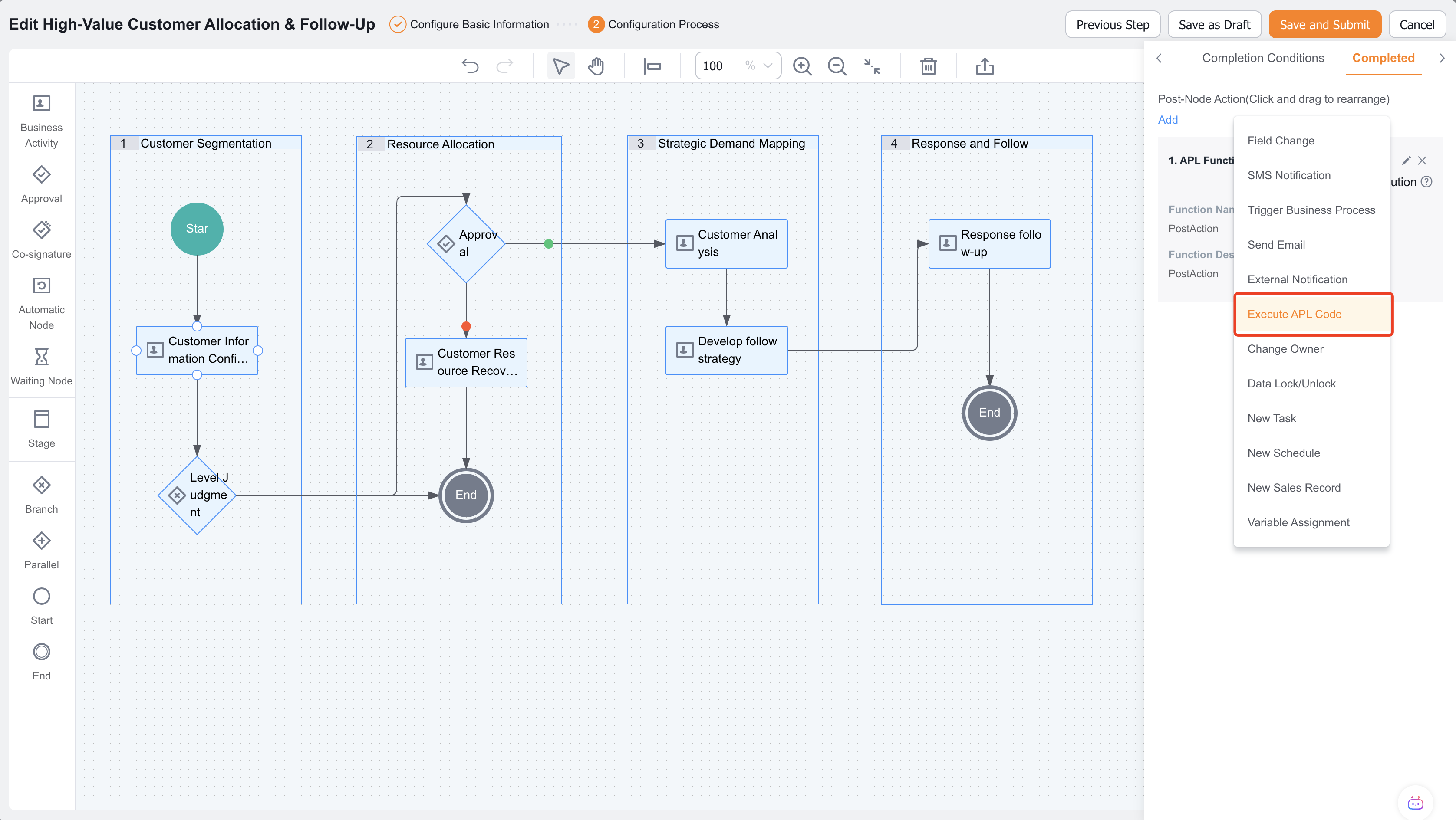Choose Change Owner option
The image size is (1456, 820).
[x=1311, y=349]
